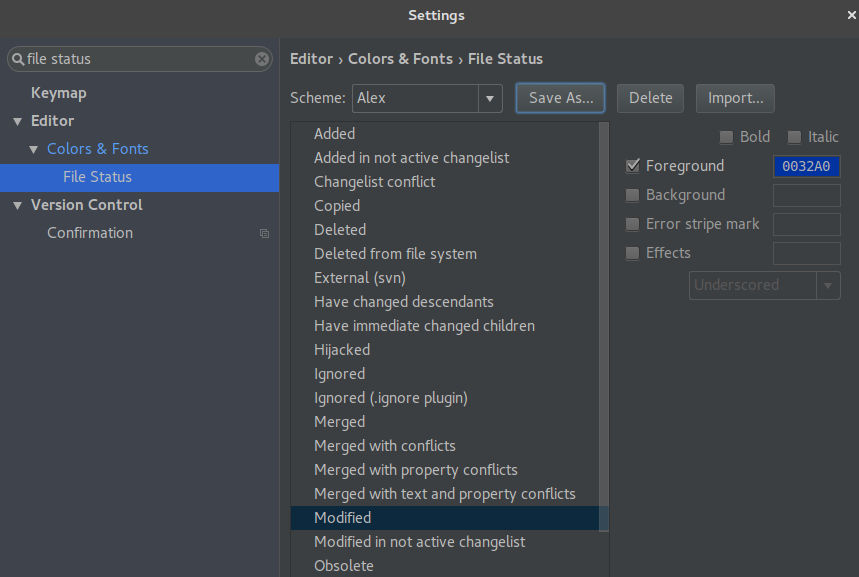Open the Scheme dropdown arrow
Viewport: 859px width, 577px height.
coord(490,99)
